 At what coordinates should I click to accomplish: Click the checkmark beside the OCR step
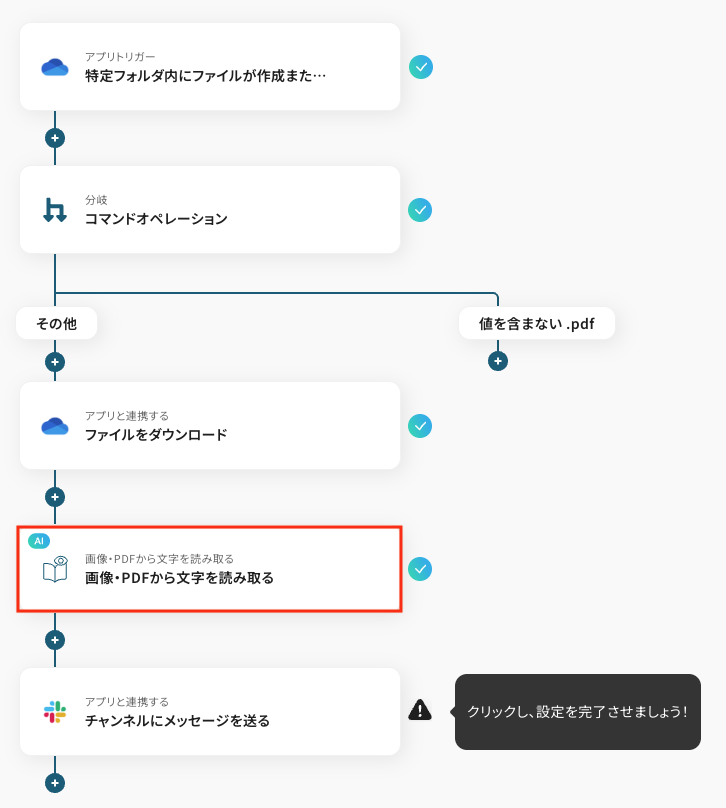point(420,569)
